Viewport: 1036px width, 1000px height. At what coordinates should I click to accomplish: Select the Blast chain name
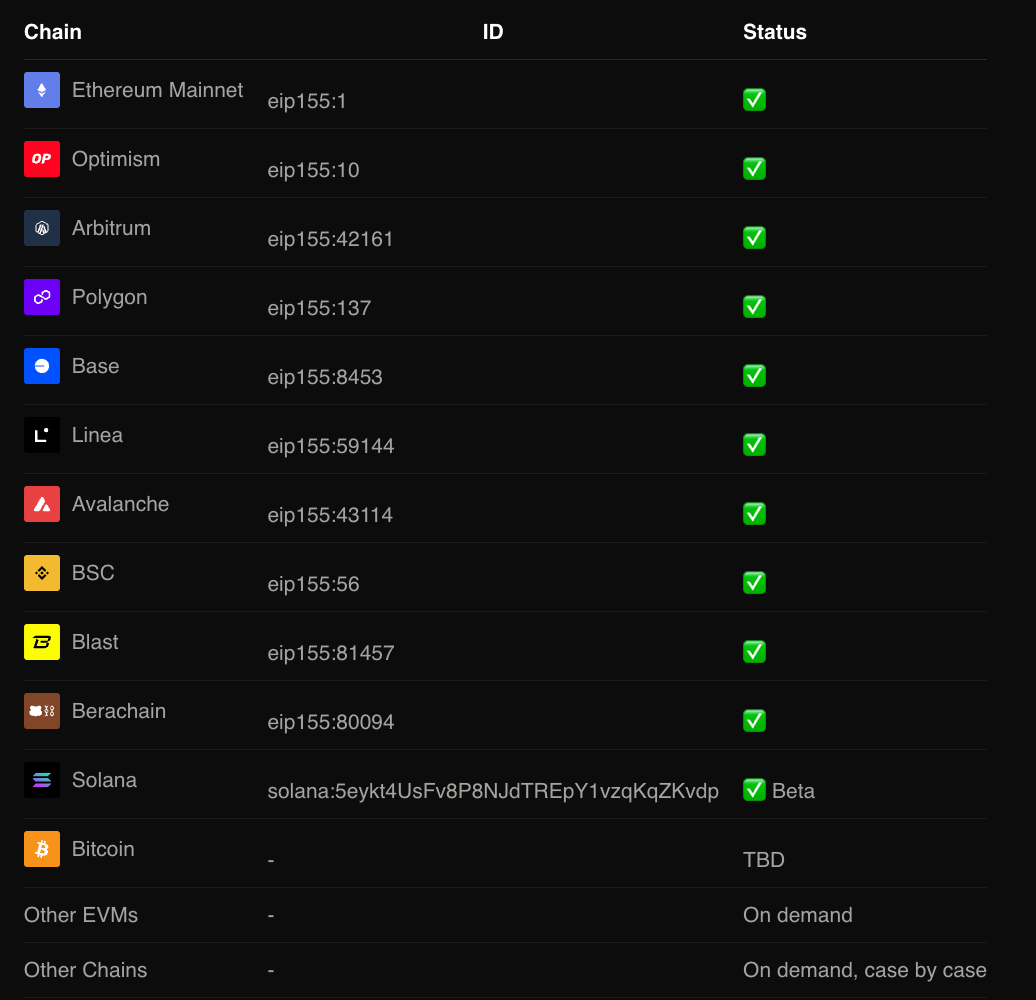(95, 642)
